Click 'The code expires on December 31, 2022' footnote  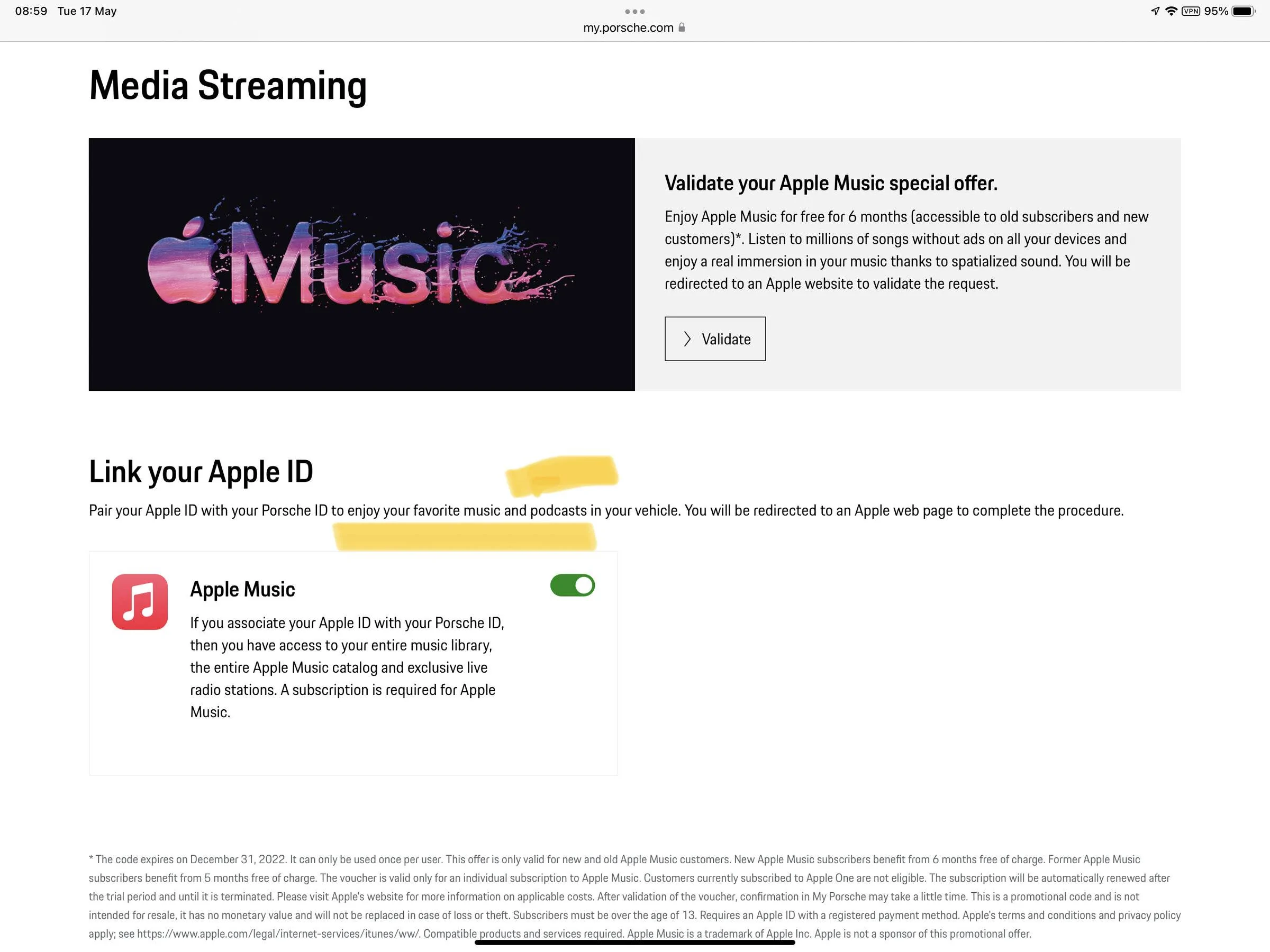click(634, 896)
